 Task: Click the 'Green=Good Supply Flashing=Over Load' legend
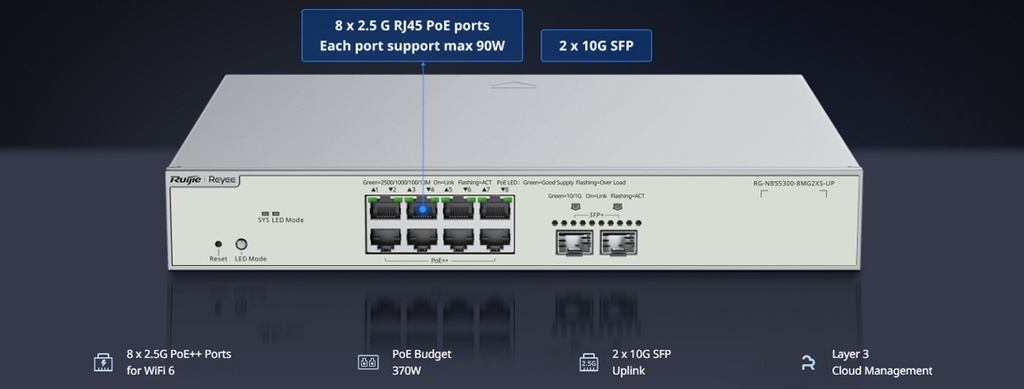(574, 183)
